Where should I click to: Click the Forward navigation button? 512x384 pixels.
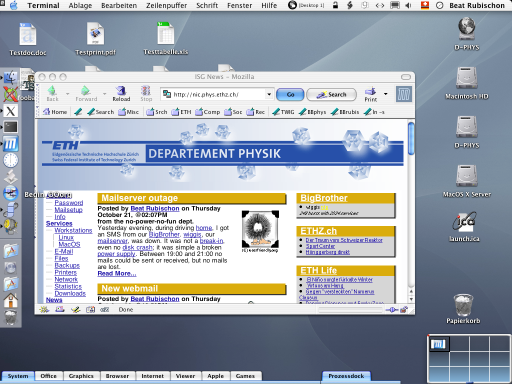coord(86,94)
